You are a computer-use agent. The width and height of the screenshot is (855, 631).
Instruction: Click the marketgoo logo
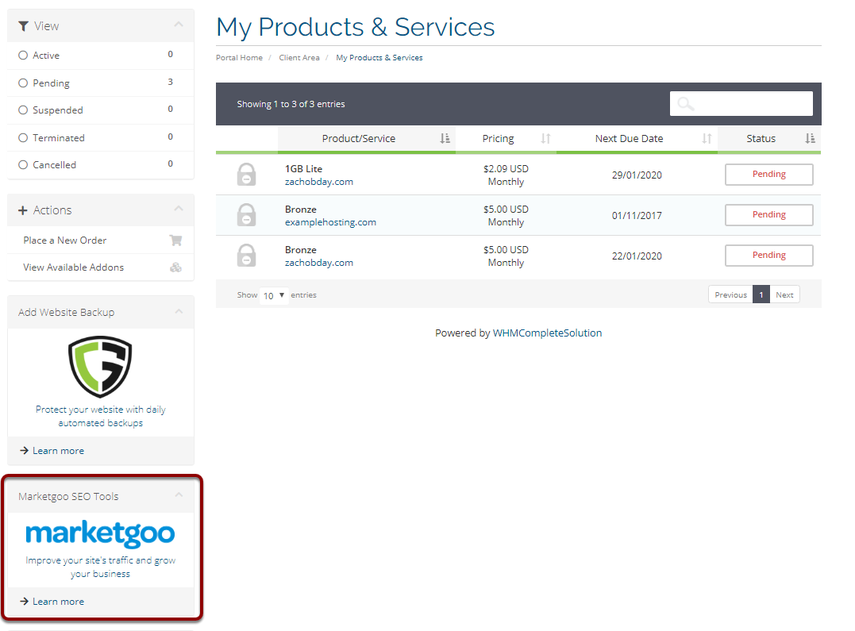[100, 532]
